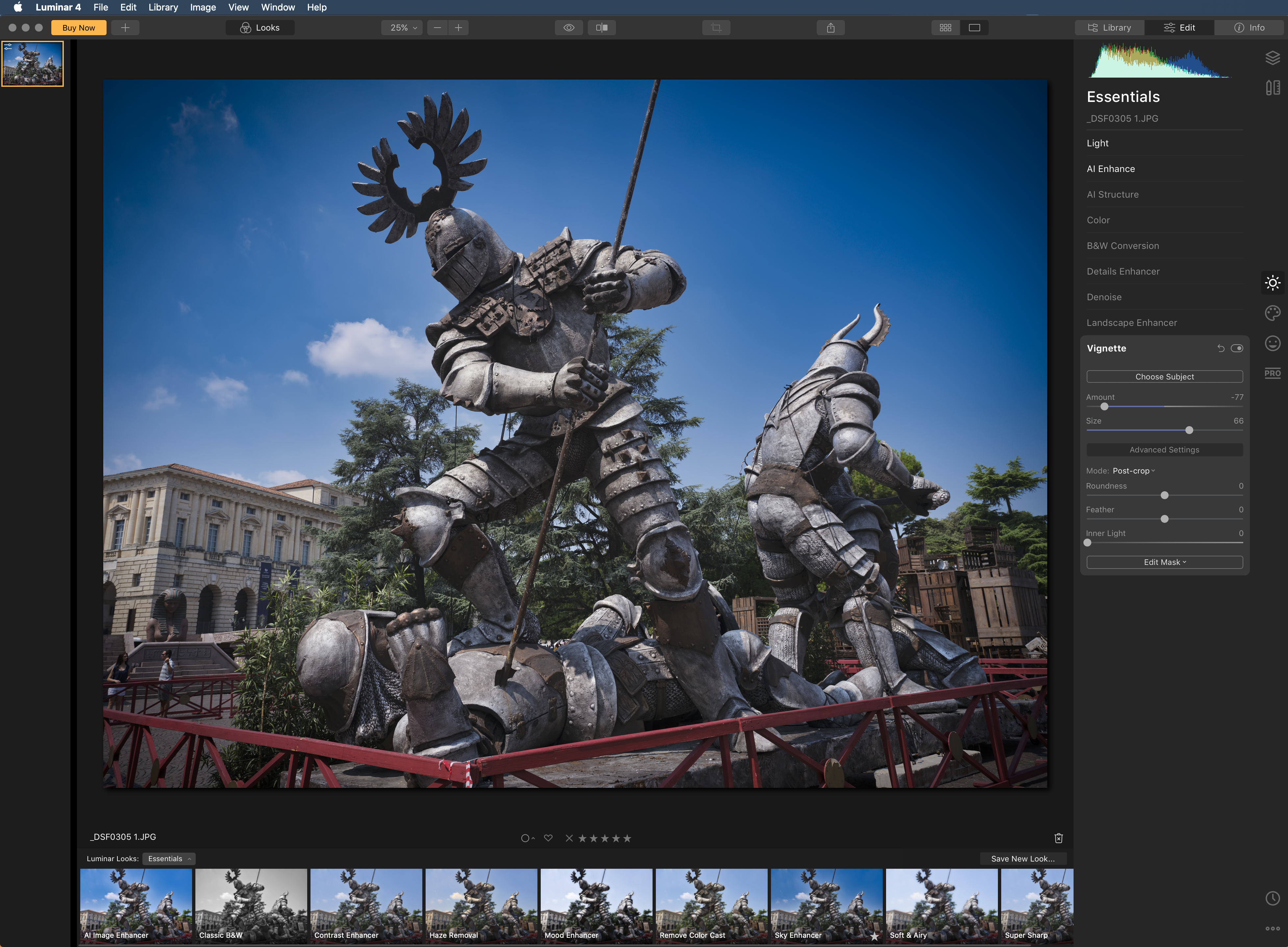Toggle the Vignette tool on/off switch

coord(1236,349)
